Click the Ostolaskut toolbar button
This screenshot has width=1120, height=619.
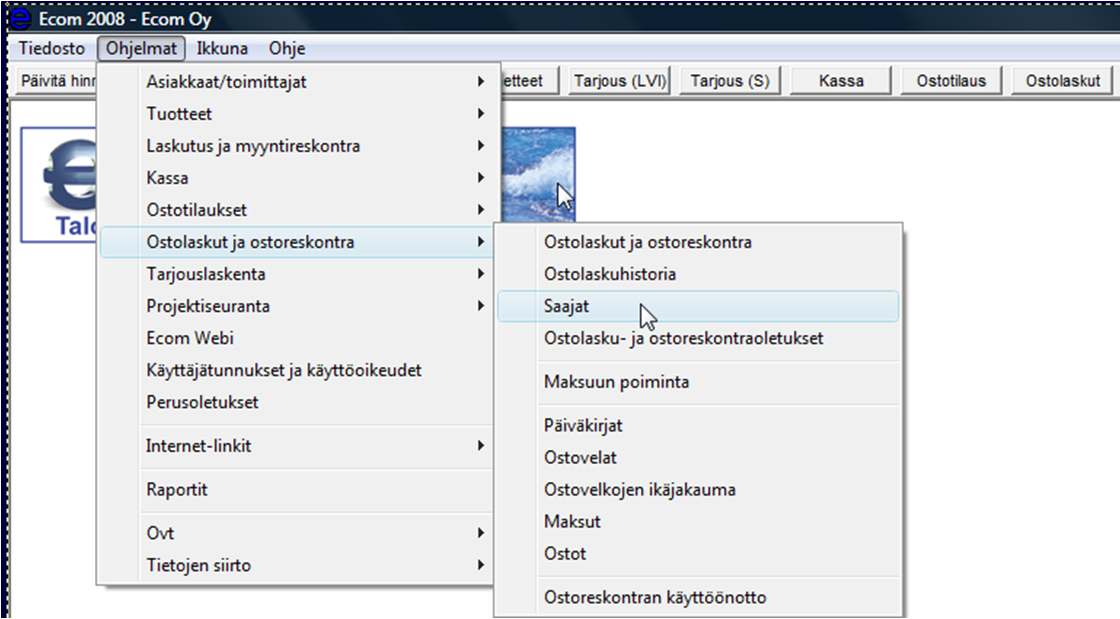click(x=1062, y=81)
